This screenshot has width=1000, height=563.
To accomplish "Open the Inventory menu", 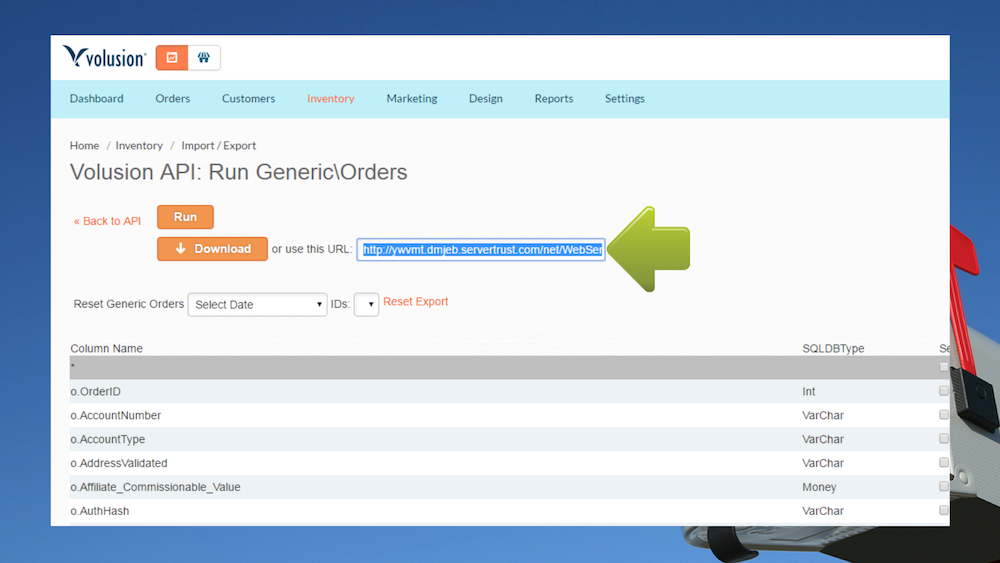I will [x=330, y=98].
